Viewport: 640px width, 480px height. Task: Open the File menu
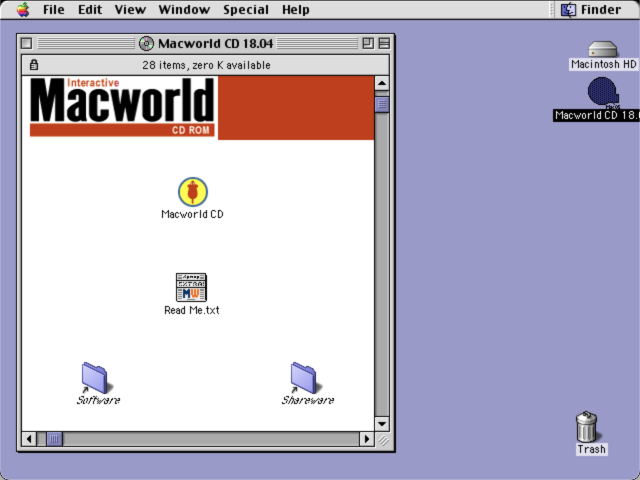pyautogui.click(x=53, y=9)
